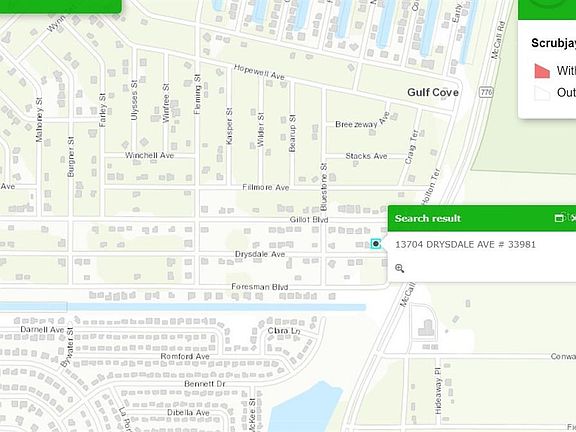This screenshot has height=432, width=576.
Task: Click the Gulf Cove place label
Action: (433, 92)
